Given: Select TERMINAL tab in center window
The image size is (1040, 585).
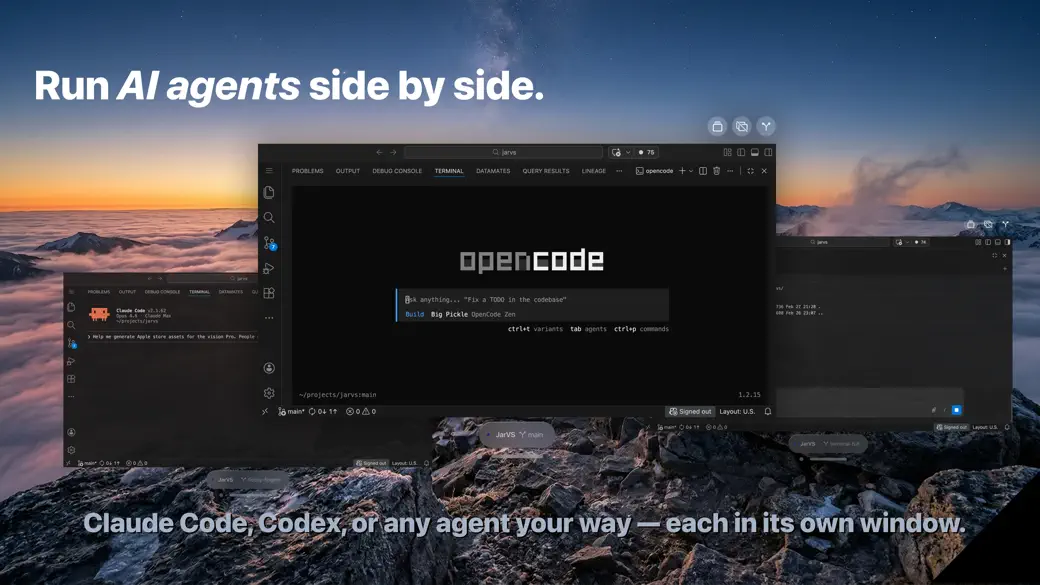Looking at the screenshot, I should tap(449, 171).
